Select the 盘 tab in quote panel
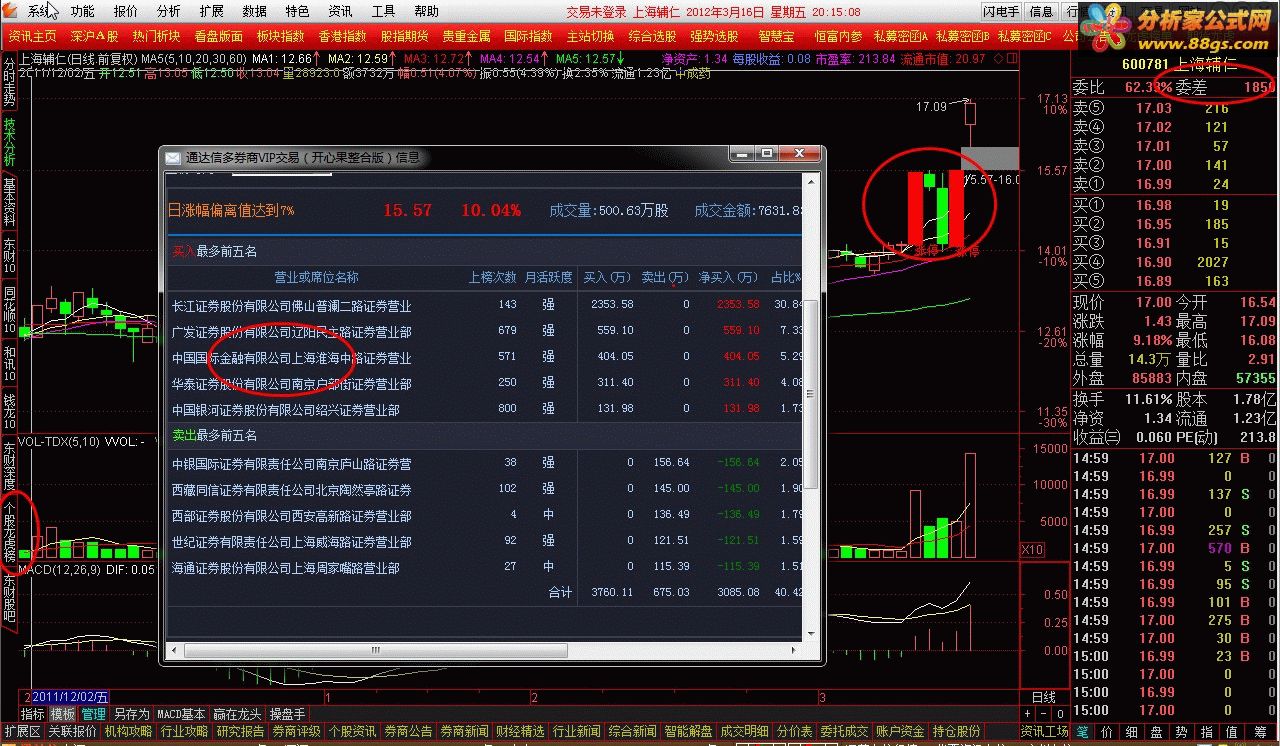The image size is (1280, 746). tap(1155, 732)
